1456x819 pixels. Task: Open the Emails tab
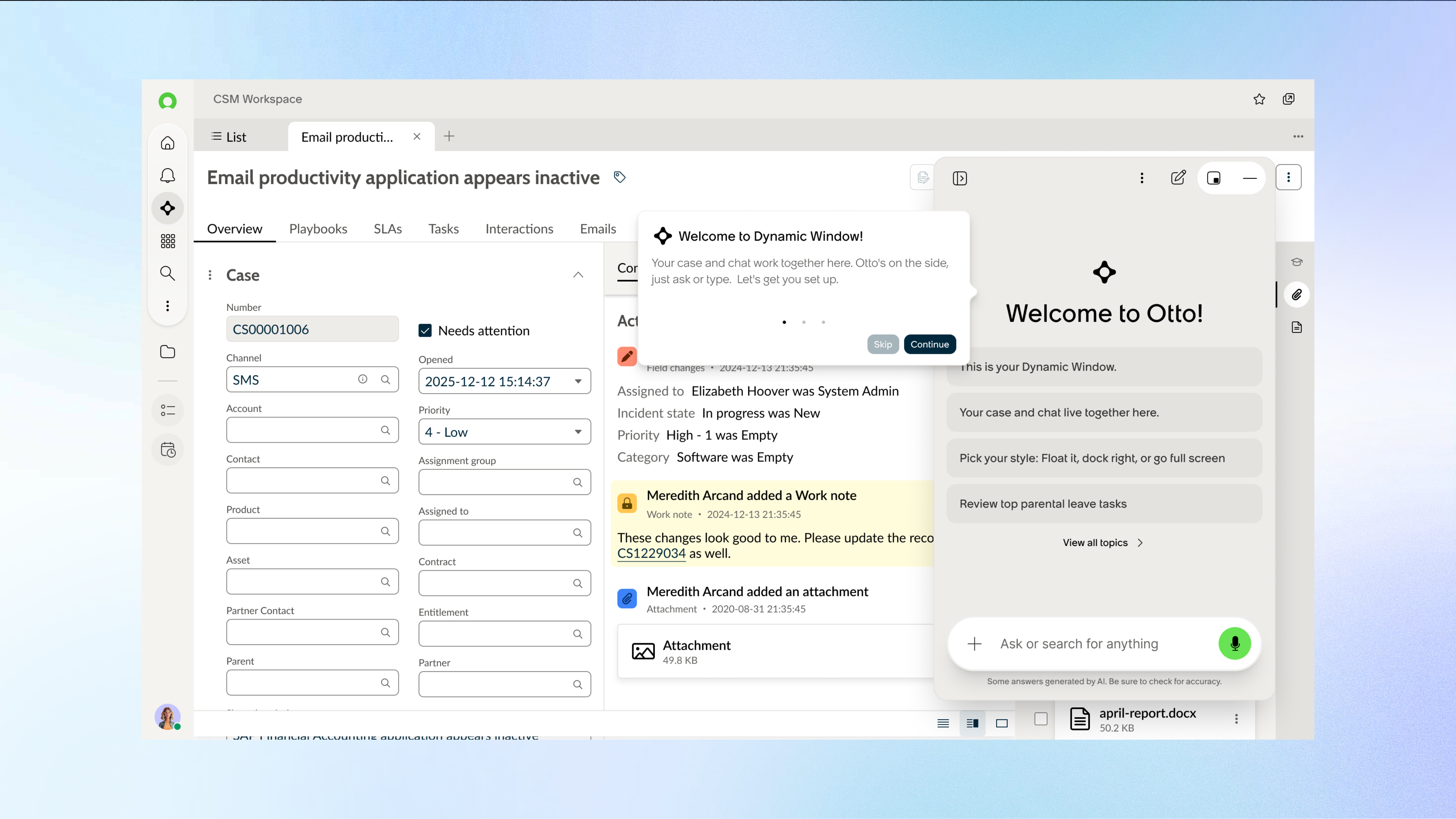[598, 229]
